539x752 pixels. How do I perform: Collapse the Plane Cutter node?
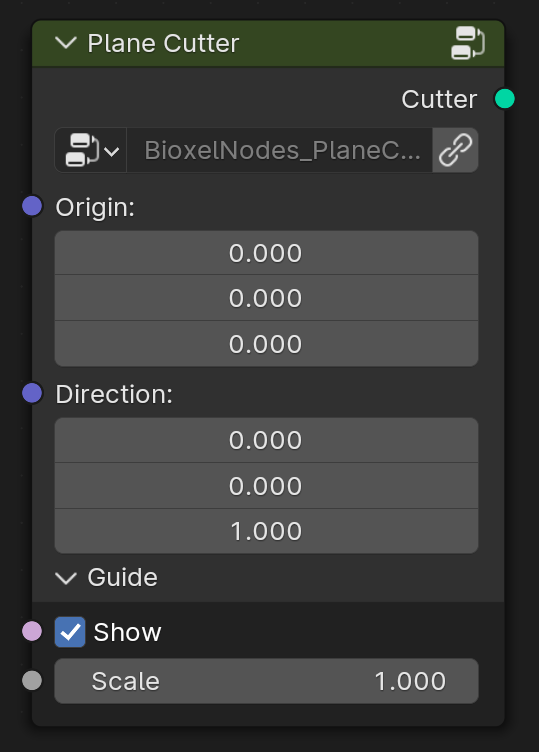66,43
